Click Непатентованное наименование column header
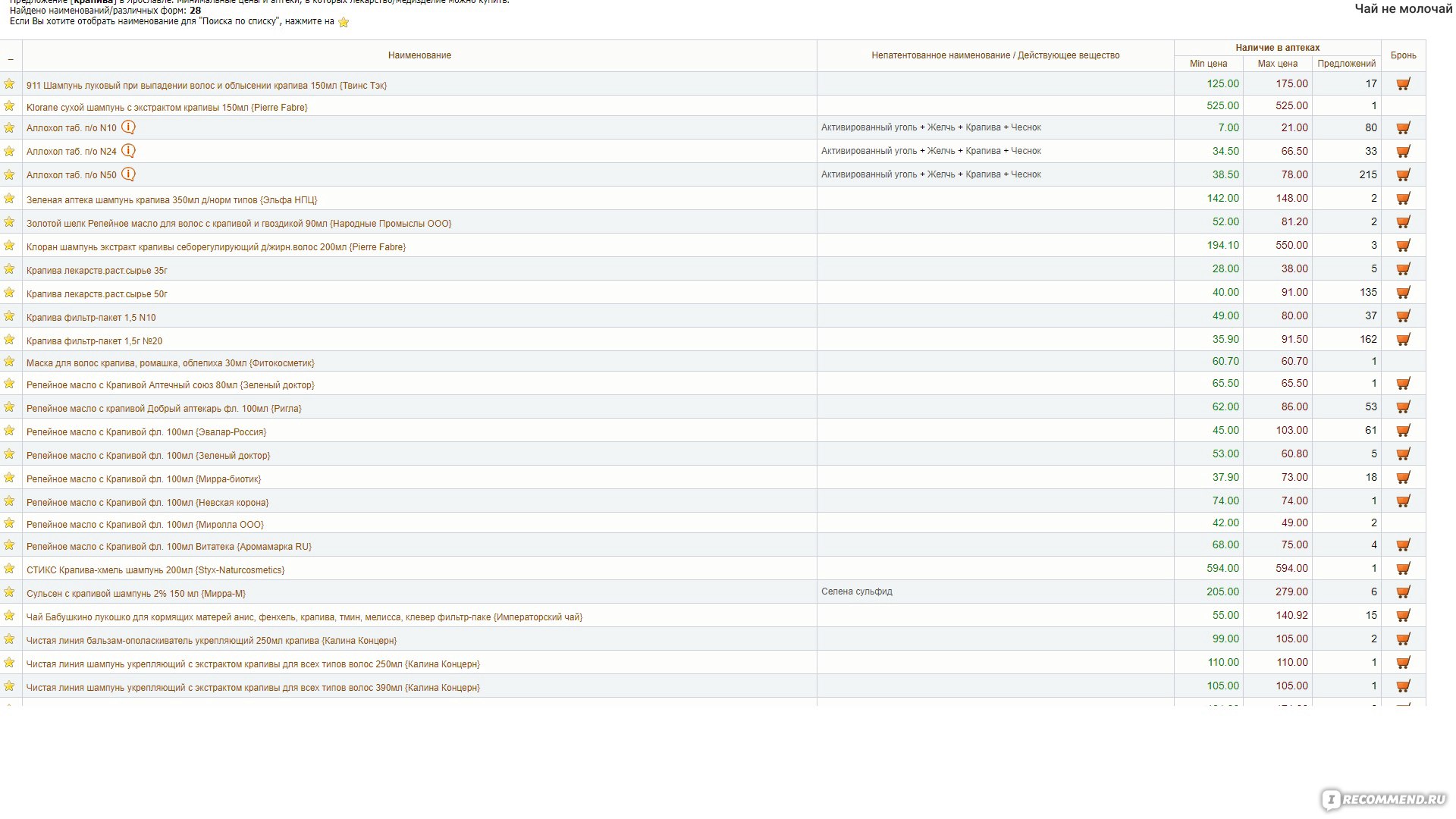This screenshot has width=1456, height=819. [995, 55]
